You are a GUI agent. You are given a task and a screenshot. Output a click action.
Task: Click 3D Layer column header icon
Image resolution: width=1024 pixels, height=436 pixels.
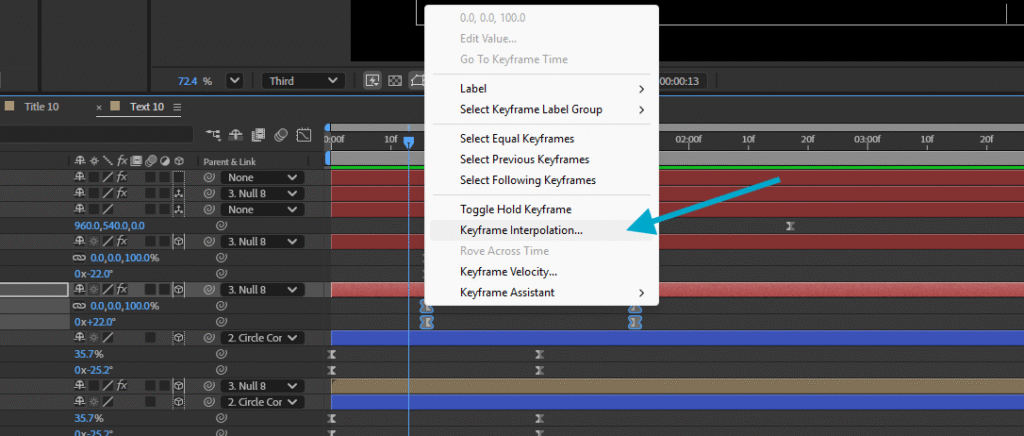pyautogui.click(x=179, y=161)
